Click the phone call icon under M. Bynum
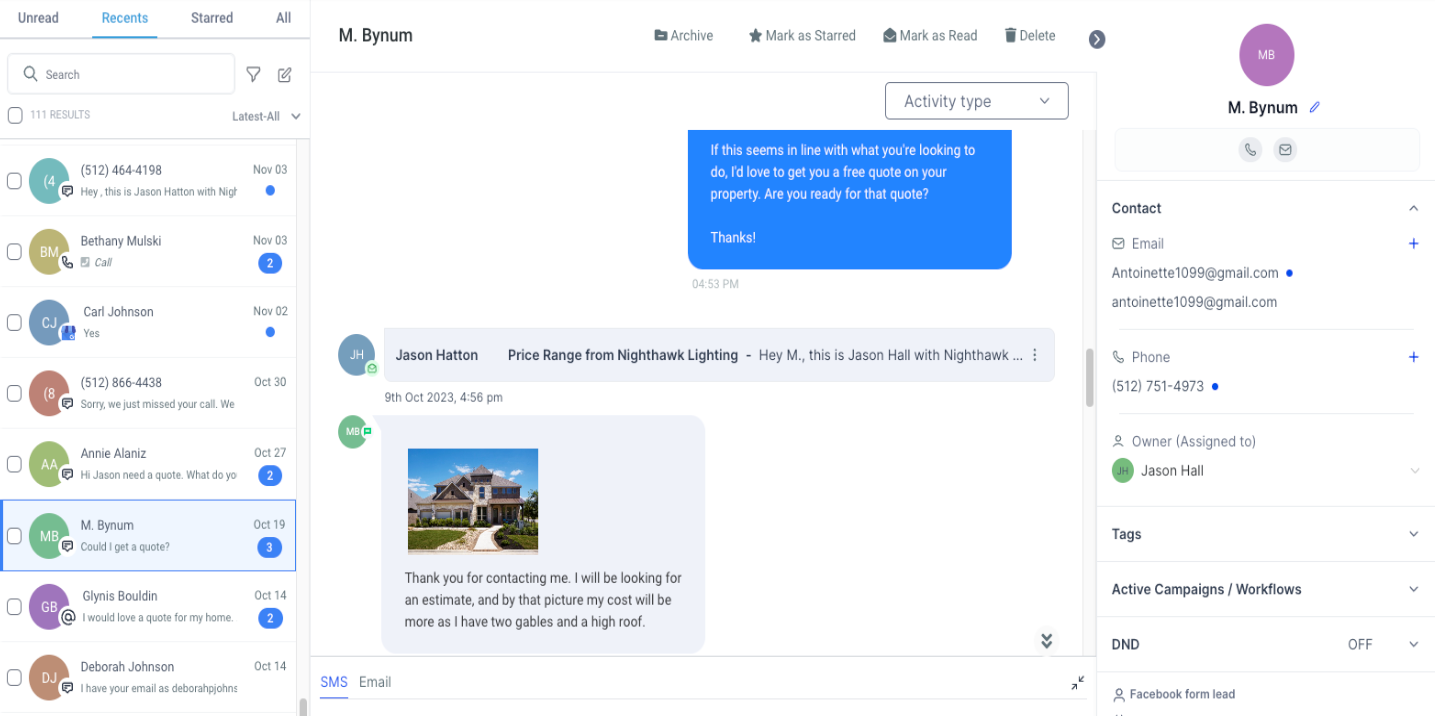 pos(1250,150)
